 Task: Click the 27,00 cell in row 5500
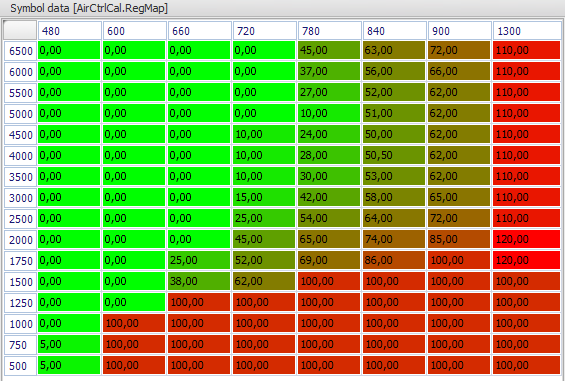(x=329, y=92)
